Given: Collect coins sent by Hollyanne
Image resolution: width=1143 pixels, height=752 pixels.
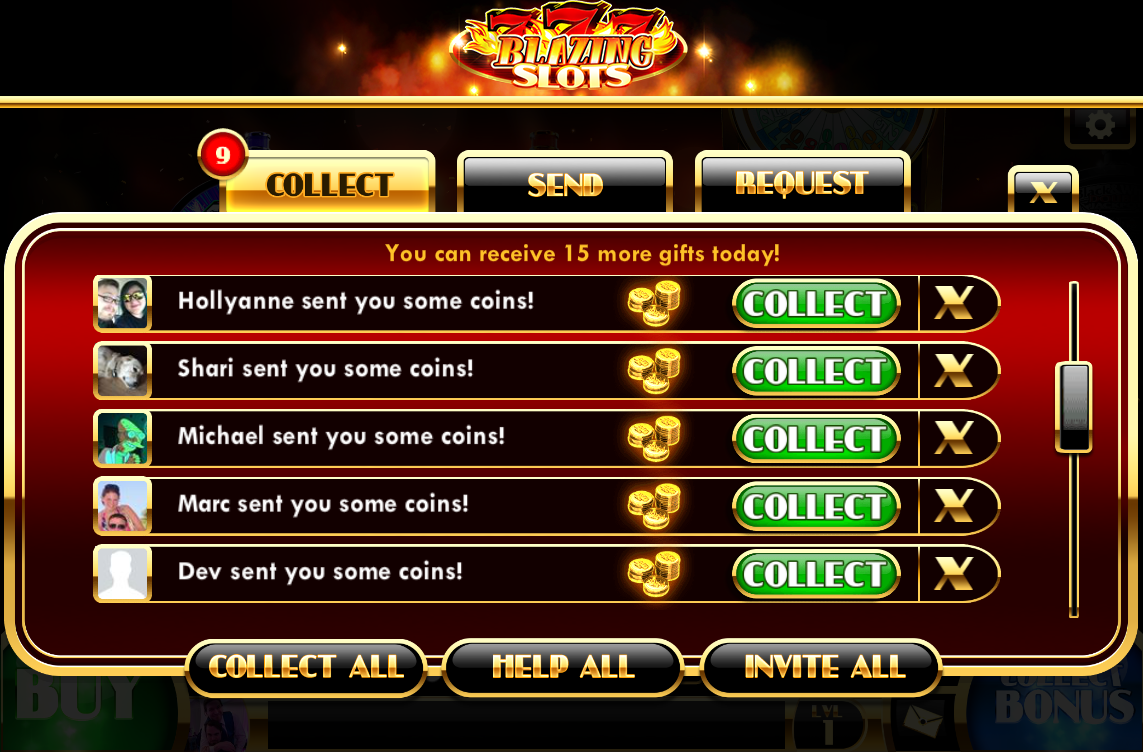Looking at the screenshot, I should [816, 303].
